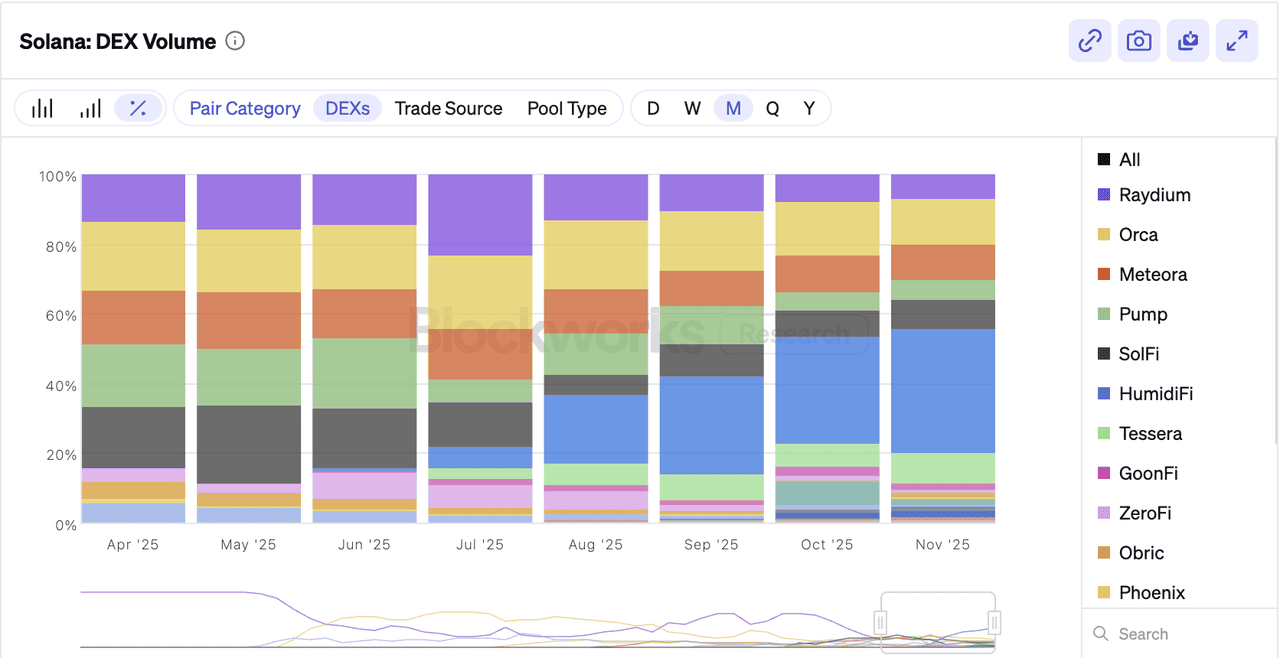The width and height of the screenshot is (1280, 658).
Task: Select the cumulative bar chart icon
Action: 91,108
